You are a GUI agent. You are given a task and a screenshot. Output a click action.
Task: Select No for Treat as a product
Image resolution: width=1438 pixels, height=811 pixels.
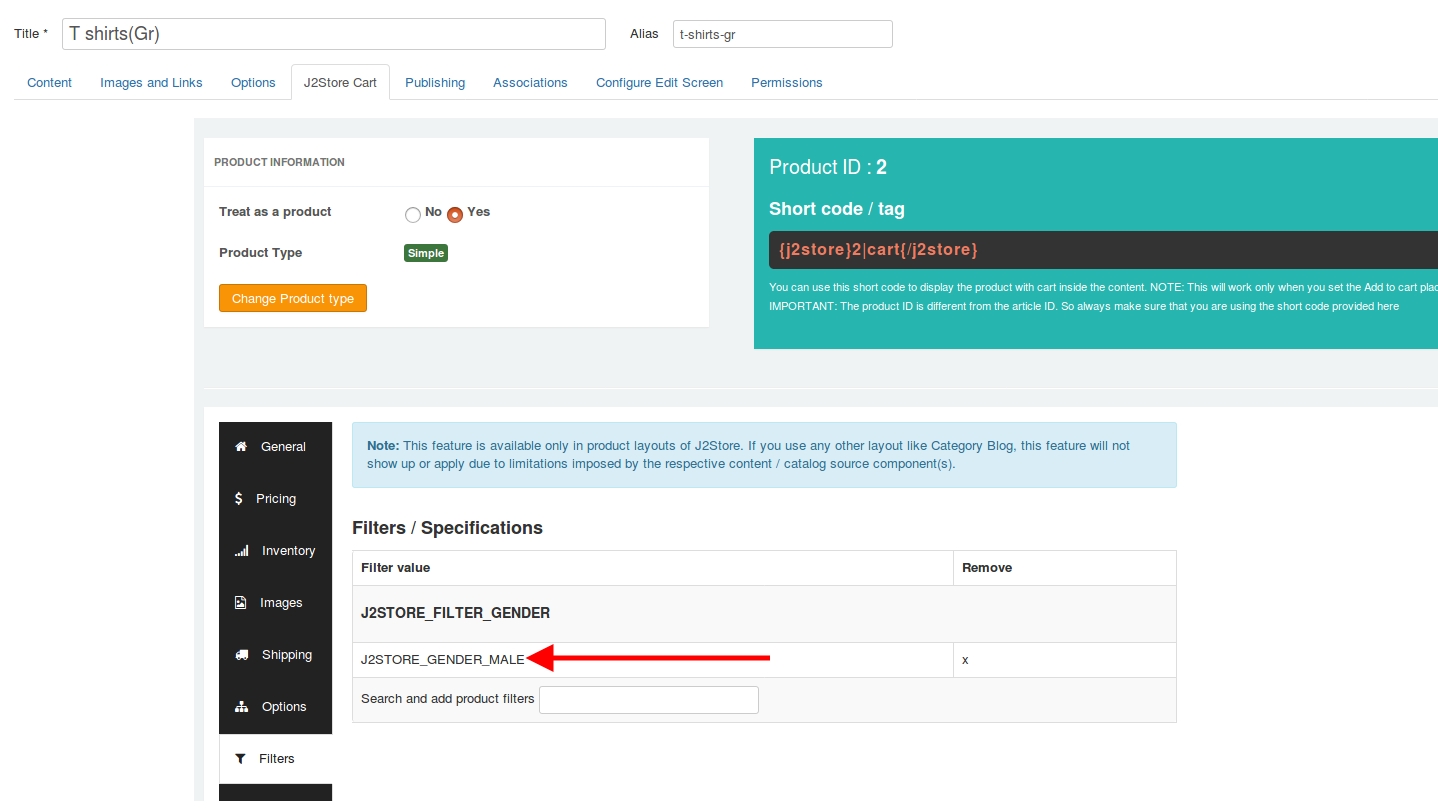point(413,214)
